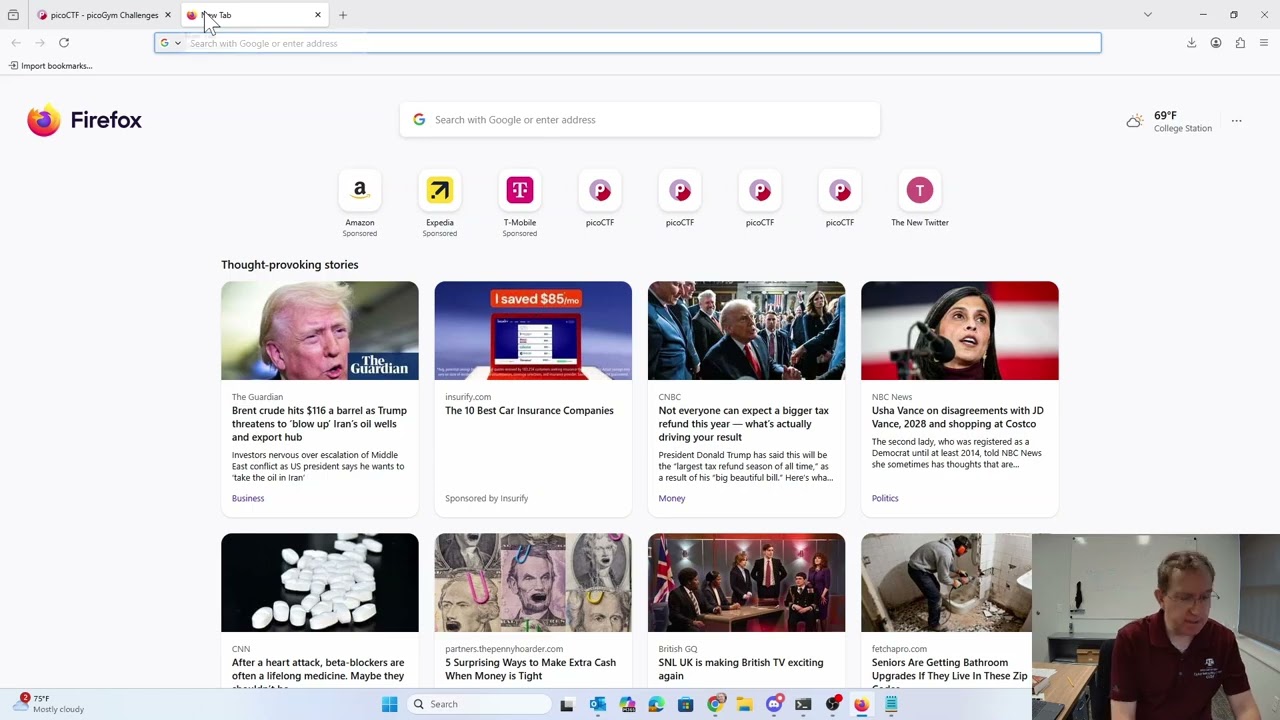Open Discord from the taskbar
This screenshot has height=720, width=1280.
(774, 704)
